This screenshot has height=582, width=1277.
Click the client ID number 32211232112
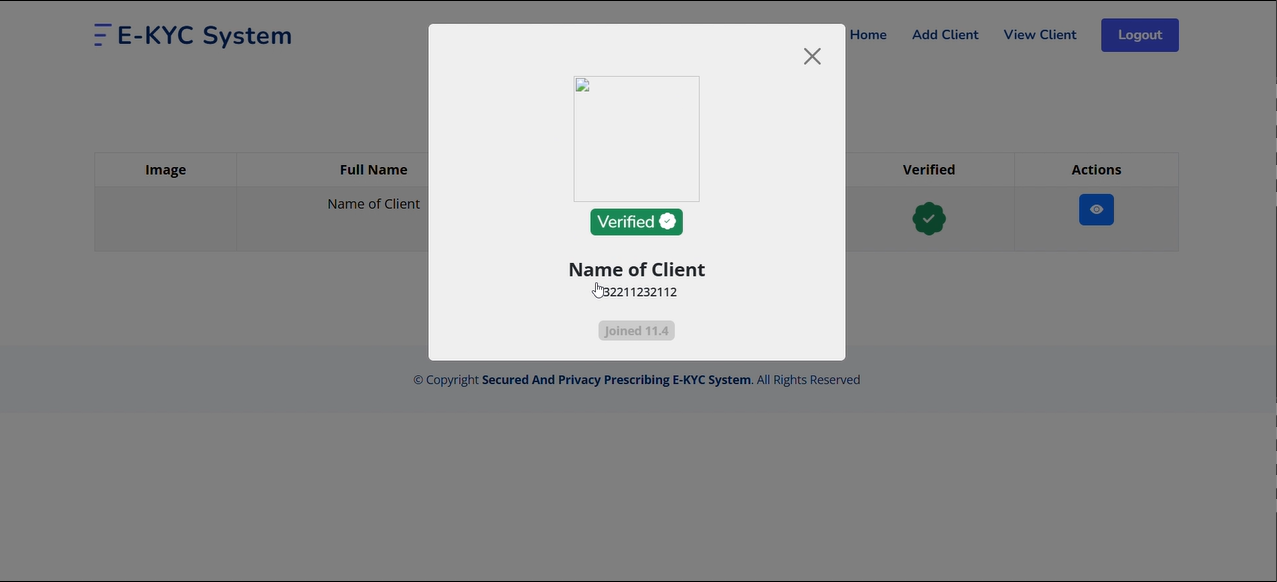coord(639,292)
